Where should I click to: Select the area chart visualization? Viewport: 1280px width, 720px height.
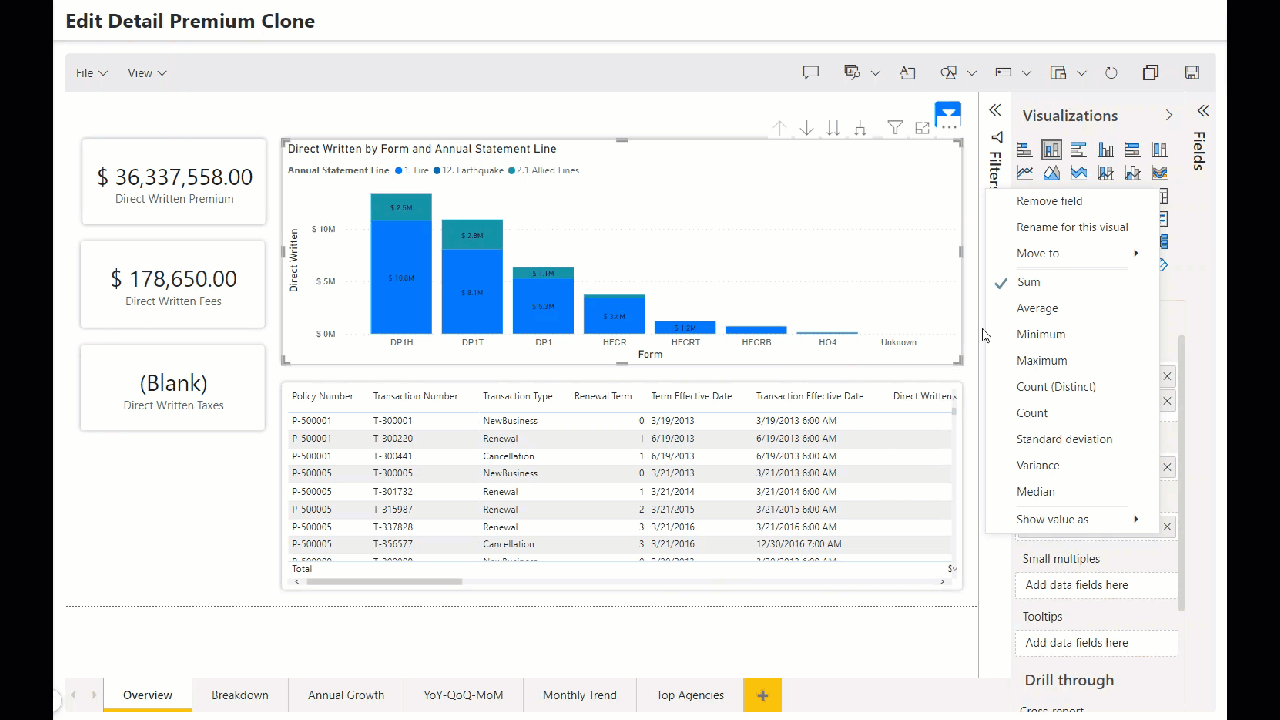[x=1051, y=173]
